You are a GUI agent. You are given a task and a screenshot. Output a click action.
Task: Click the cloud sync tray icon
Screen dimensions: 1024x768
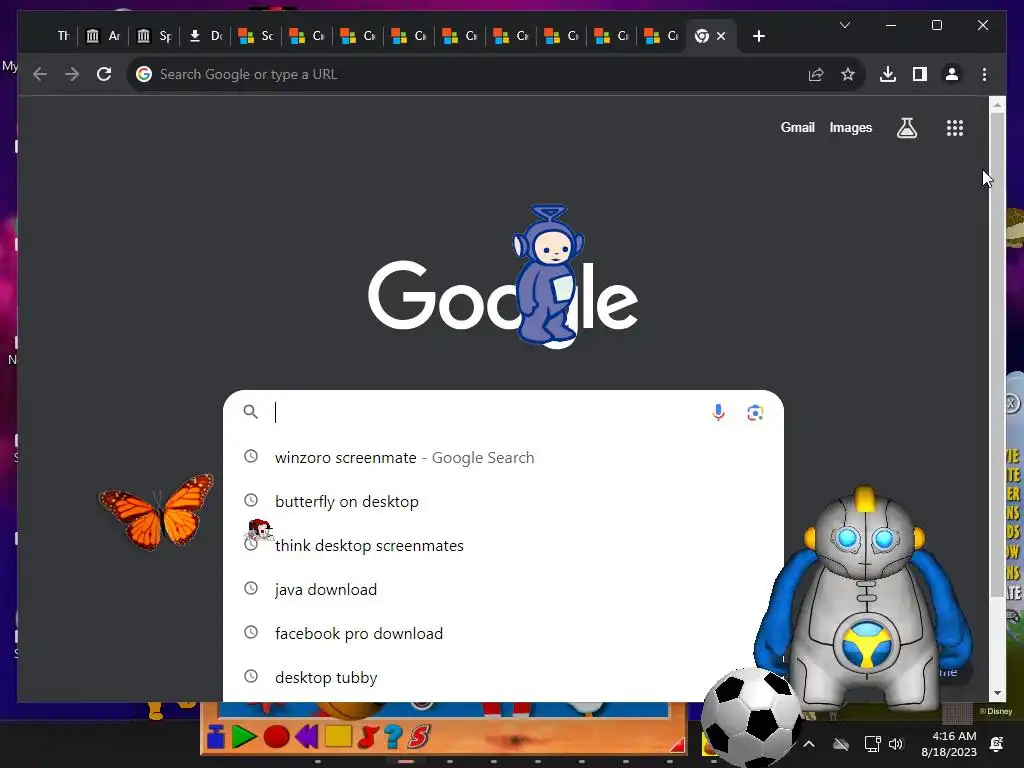point(841,744)
